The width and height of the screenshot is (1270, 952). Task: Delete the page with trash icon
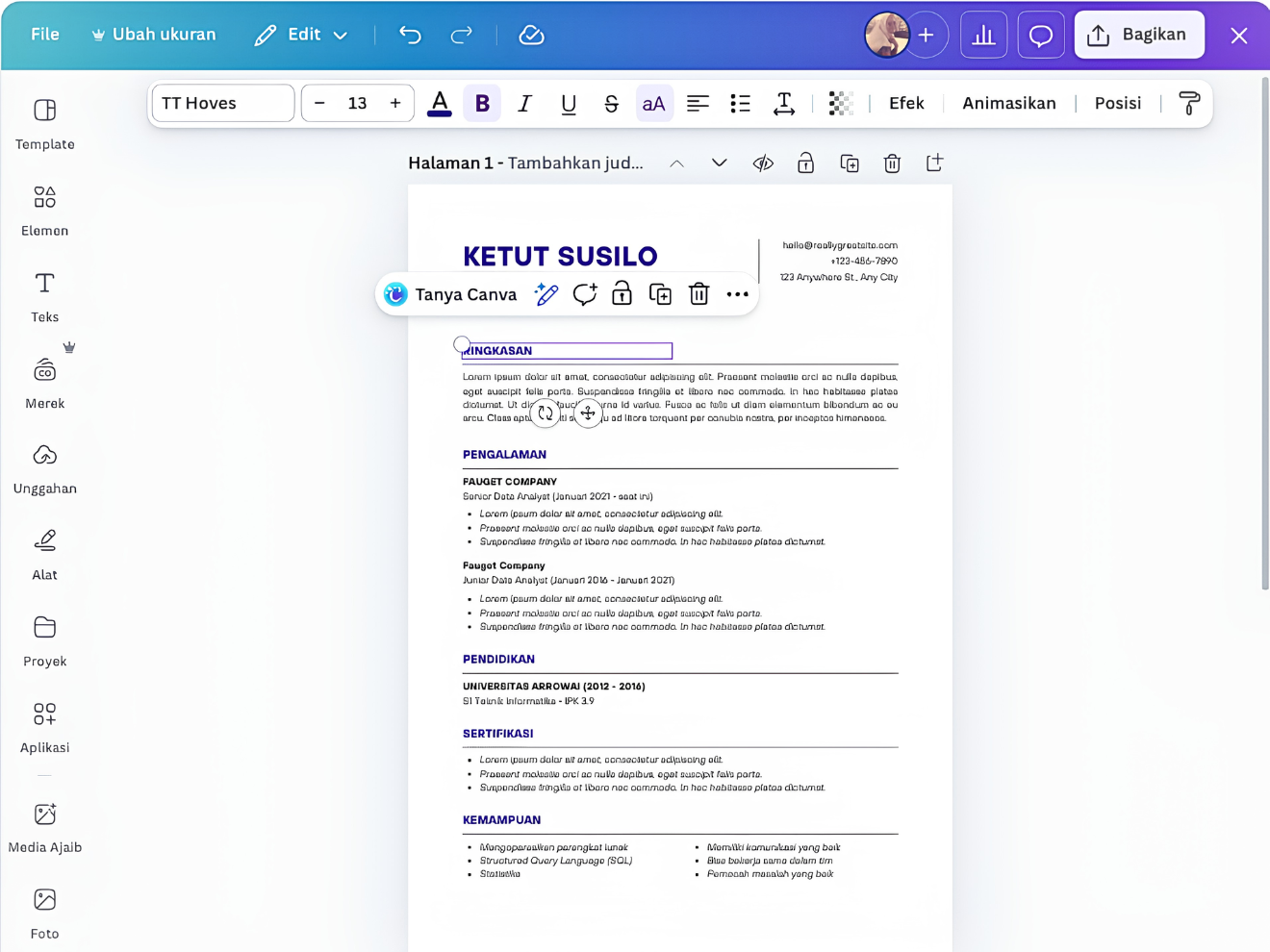892,163
